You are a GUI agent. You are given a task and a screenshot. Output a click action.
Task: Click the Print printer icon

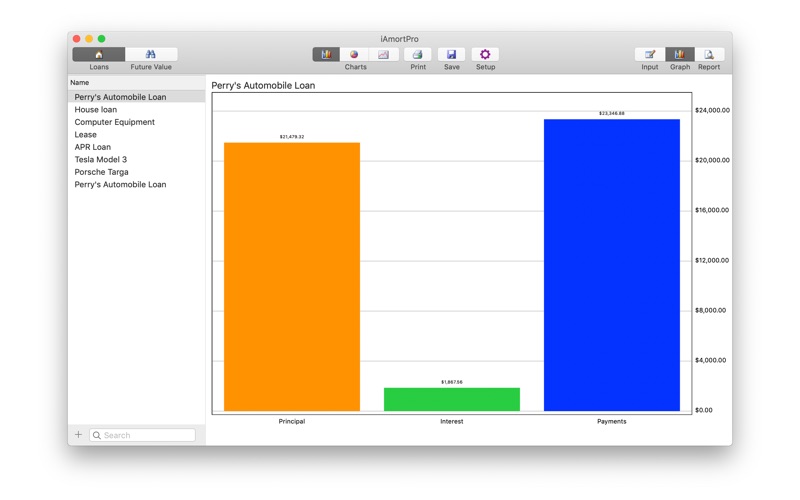coord(417,54)
